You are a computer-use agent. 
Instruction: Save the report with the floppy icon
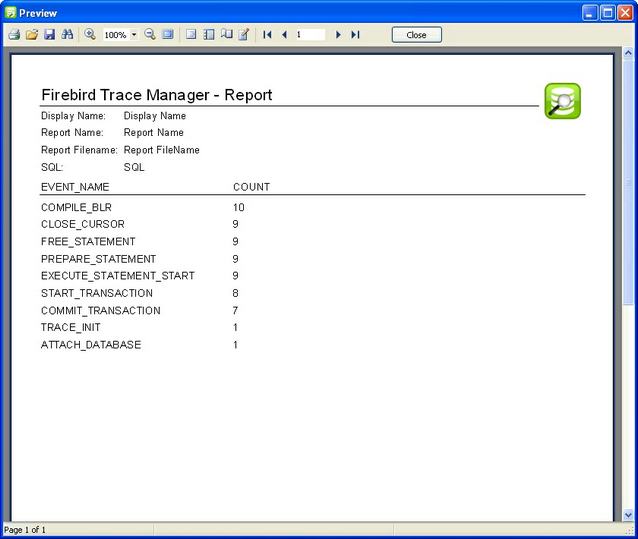click(49, 35)
